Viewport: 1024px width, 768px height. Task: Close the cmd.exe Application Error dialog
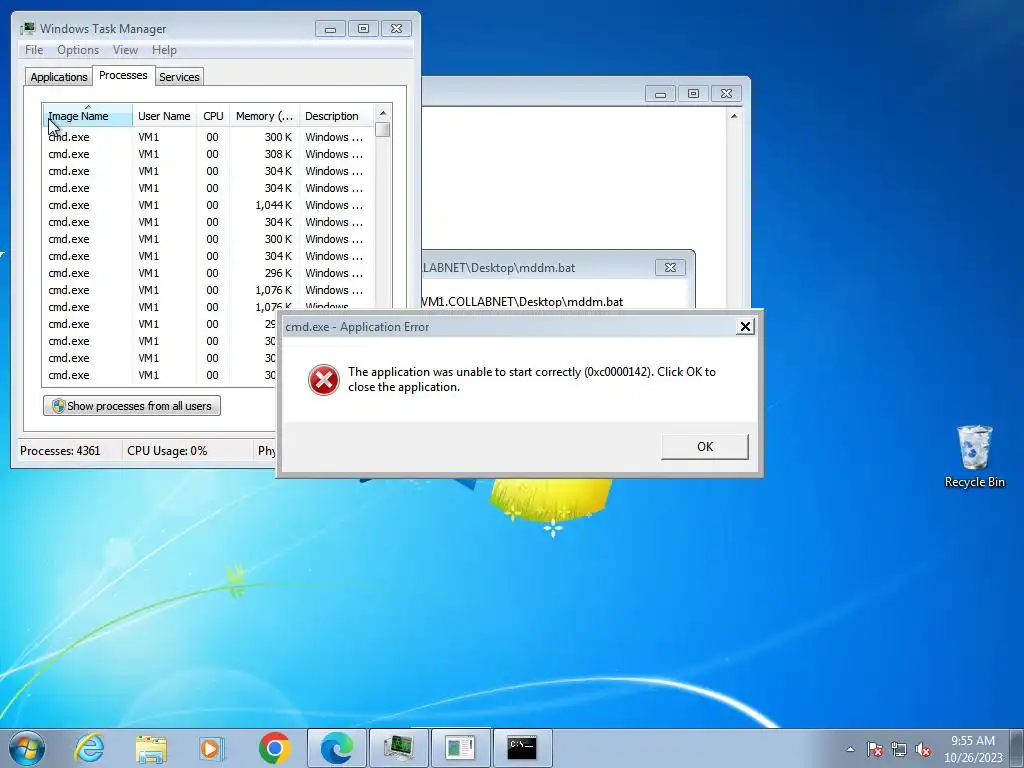[745, 327]
